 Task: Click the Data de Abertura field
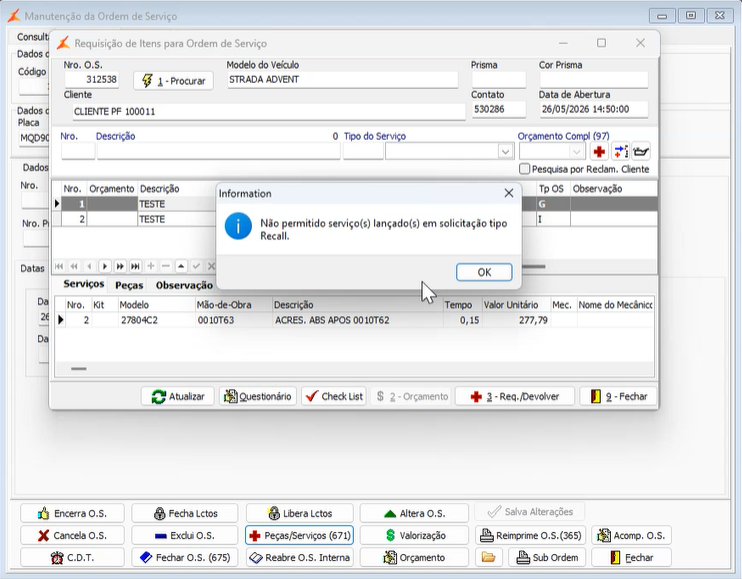[593, 109]
